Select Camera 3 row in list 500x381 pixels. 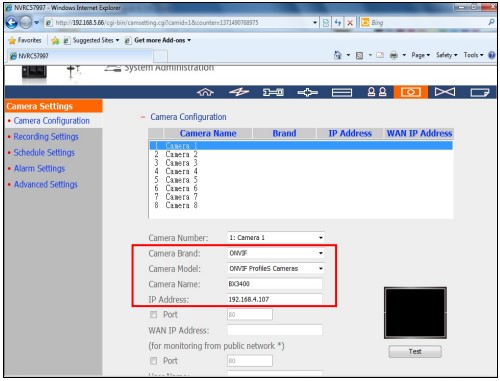point(301,163)
